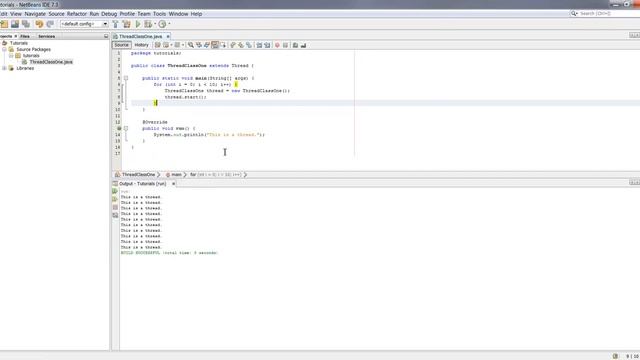Open the Refactor menu
The width and height of the screenshot is (640, 360).
pos(77,14)
